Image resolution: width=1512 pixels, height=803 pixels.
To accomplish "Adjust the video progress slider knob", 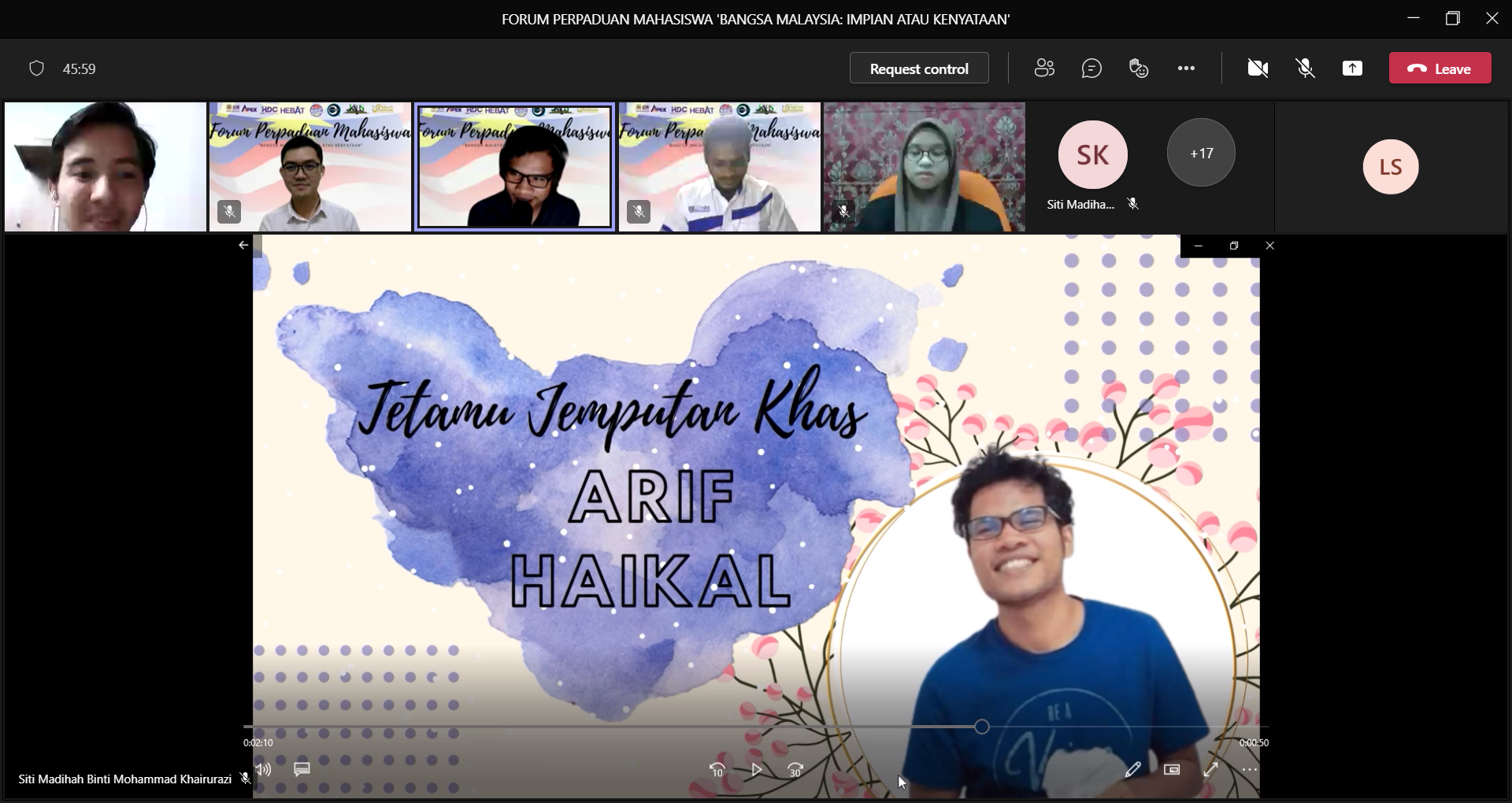I will tap(981, 727).
